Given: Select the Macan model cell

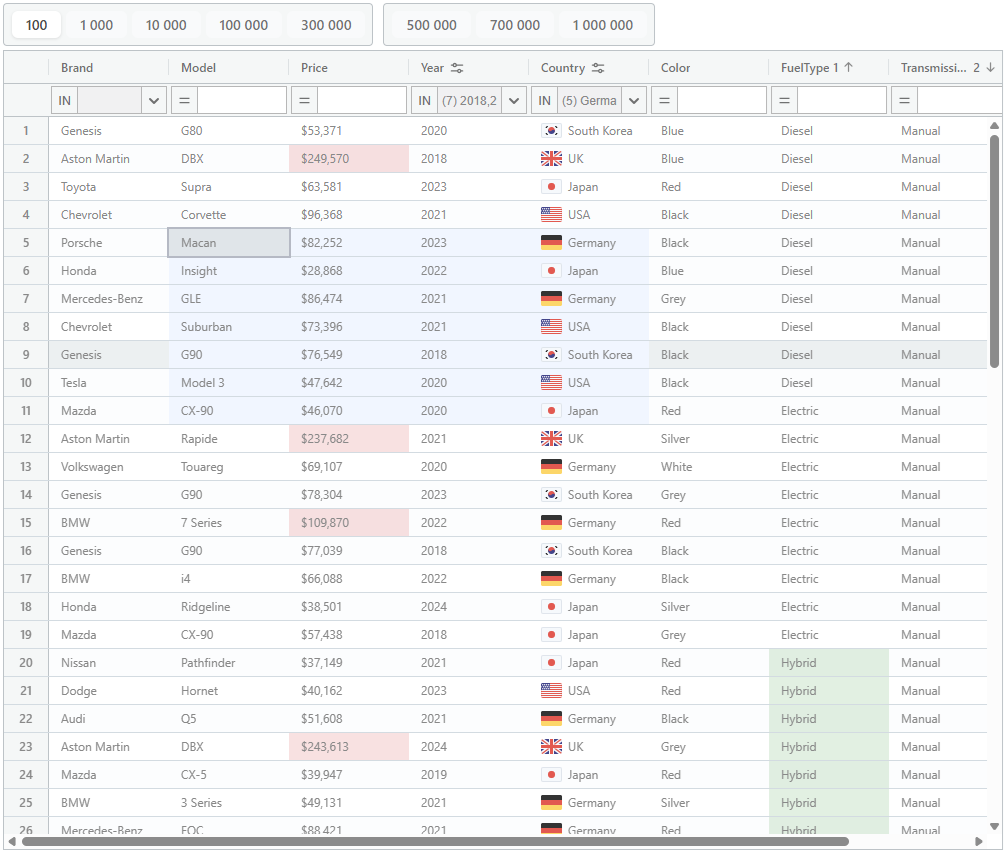Looking at the screenshot, I should click(229, 243).
